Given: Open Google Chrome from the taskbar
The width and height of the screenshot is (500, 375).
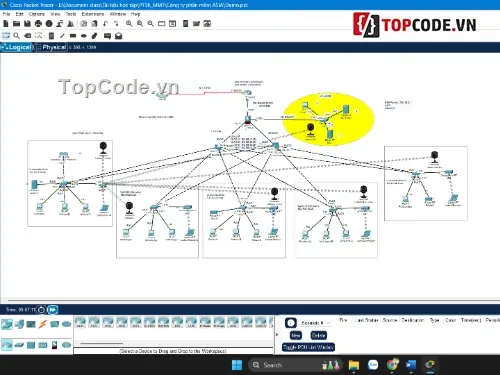Looking at the screenshot, I should 392,365.
